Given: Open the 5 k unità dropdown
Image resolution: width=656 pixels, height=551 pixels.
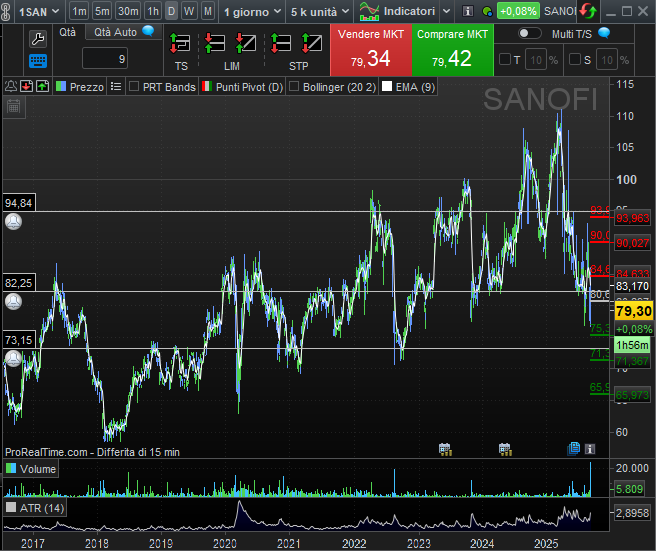Looking at the screenshot, I should pos(318,11).
